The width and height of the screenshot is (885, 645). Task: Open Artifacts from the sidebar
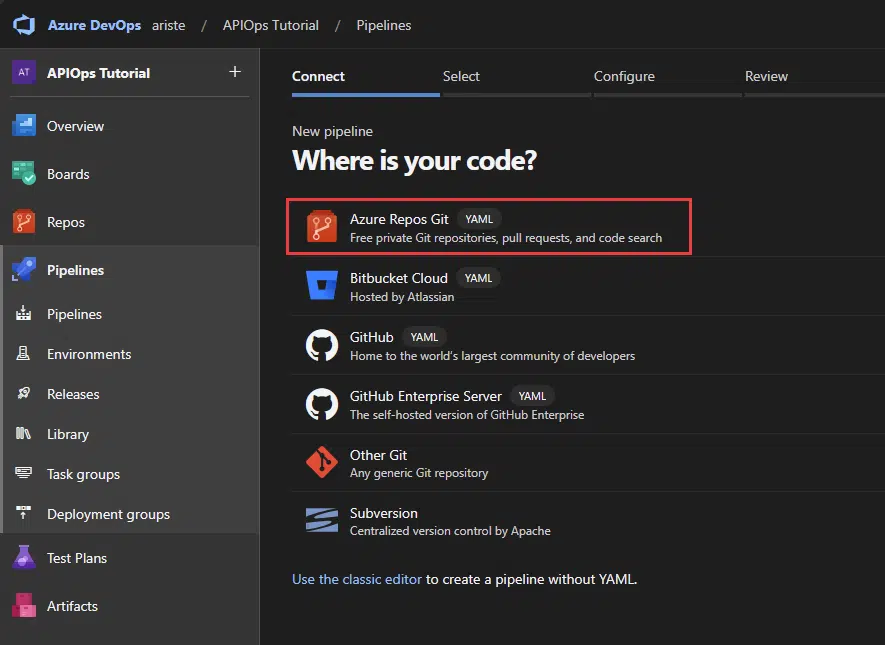point(72,605)
